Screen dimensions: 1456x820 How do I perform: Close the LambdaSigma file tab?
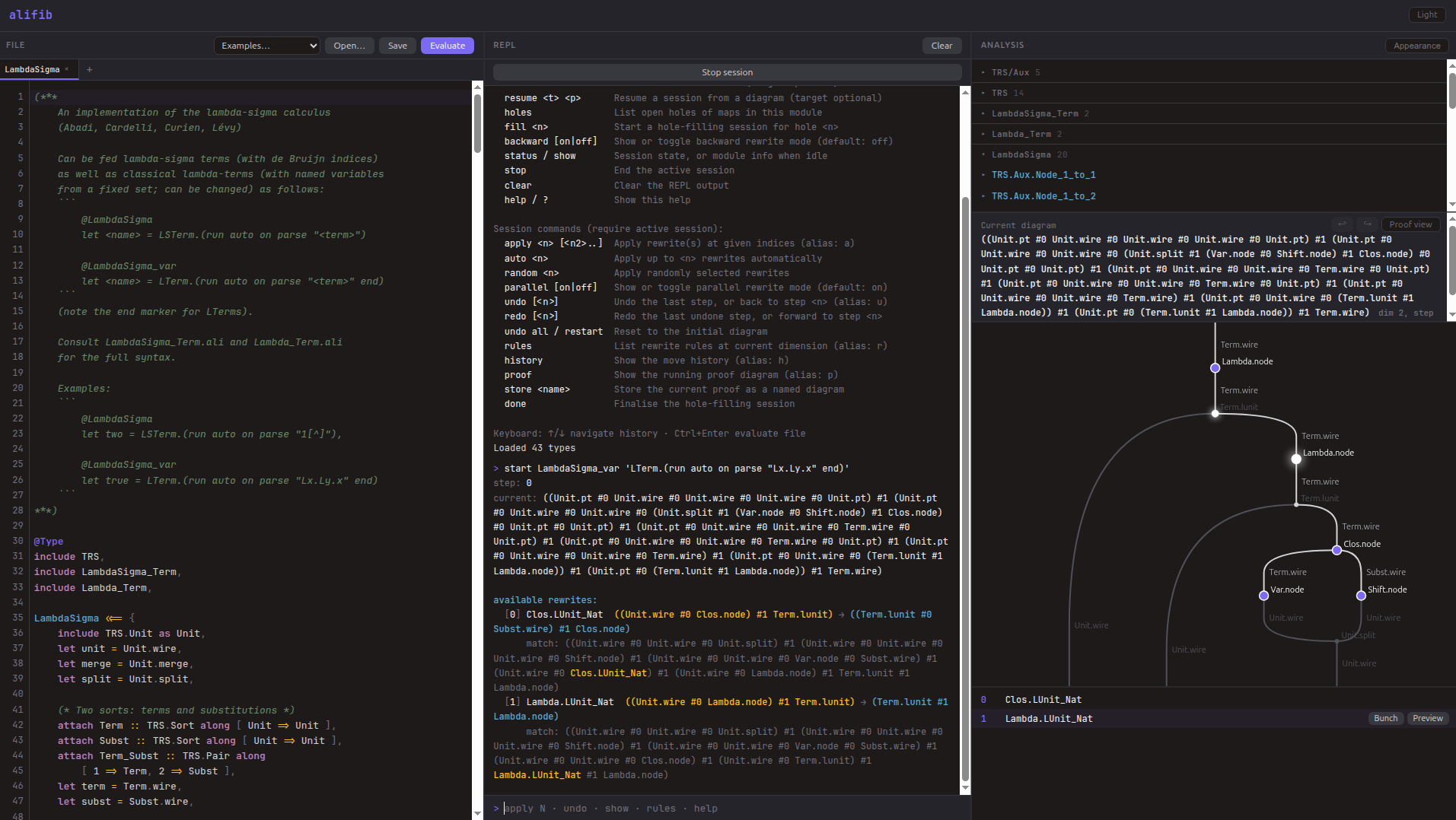[67, 69]
